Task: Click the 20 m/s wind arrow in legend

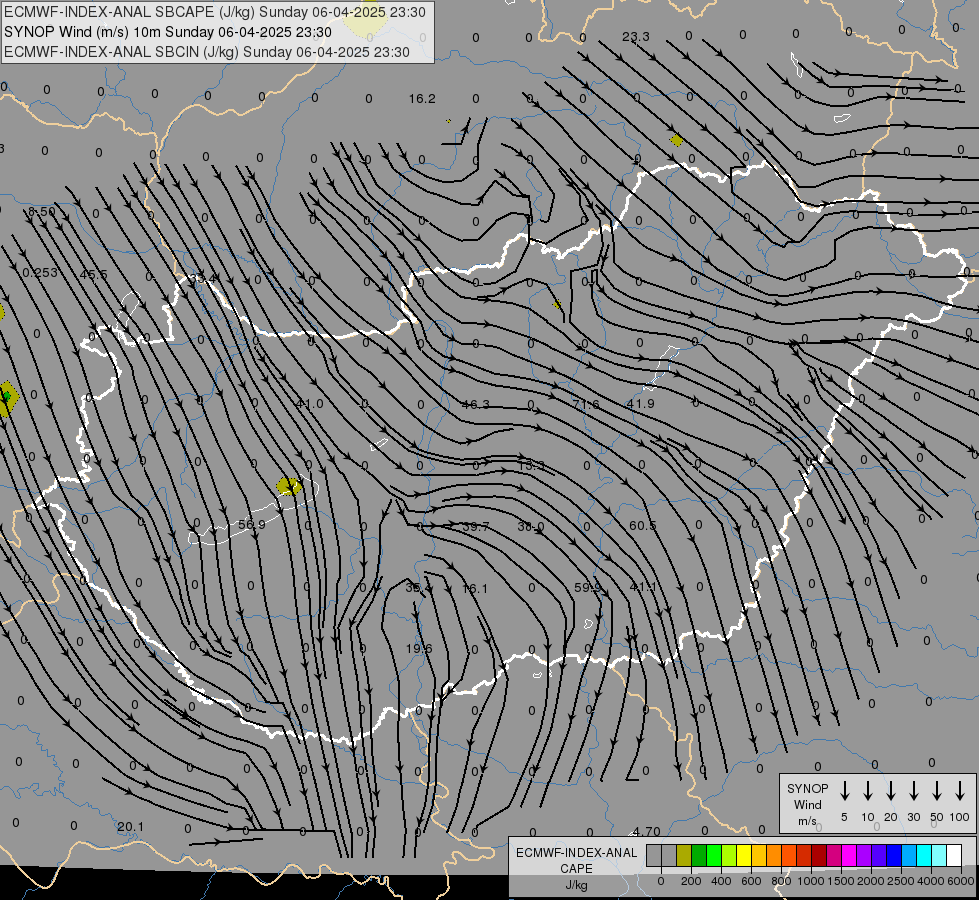Action: coord(891,791)
